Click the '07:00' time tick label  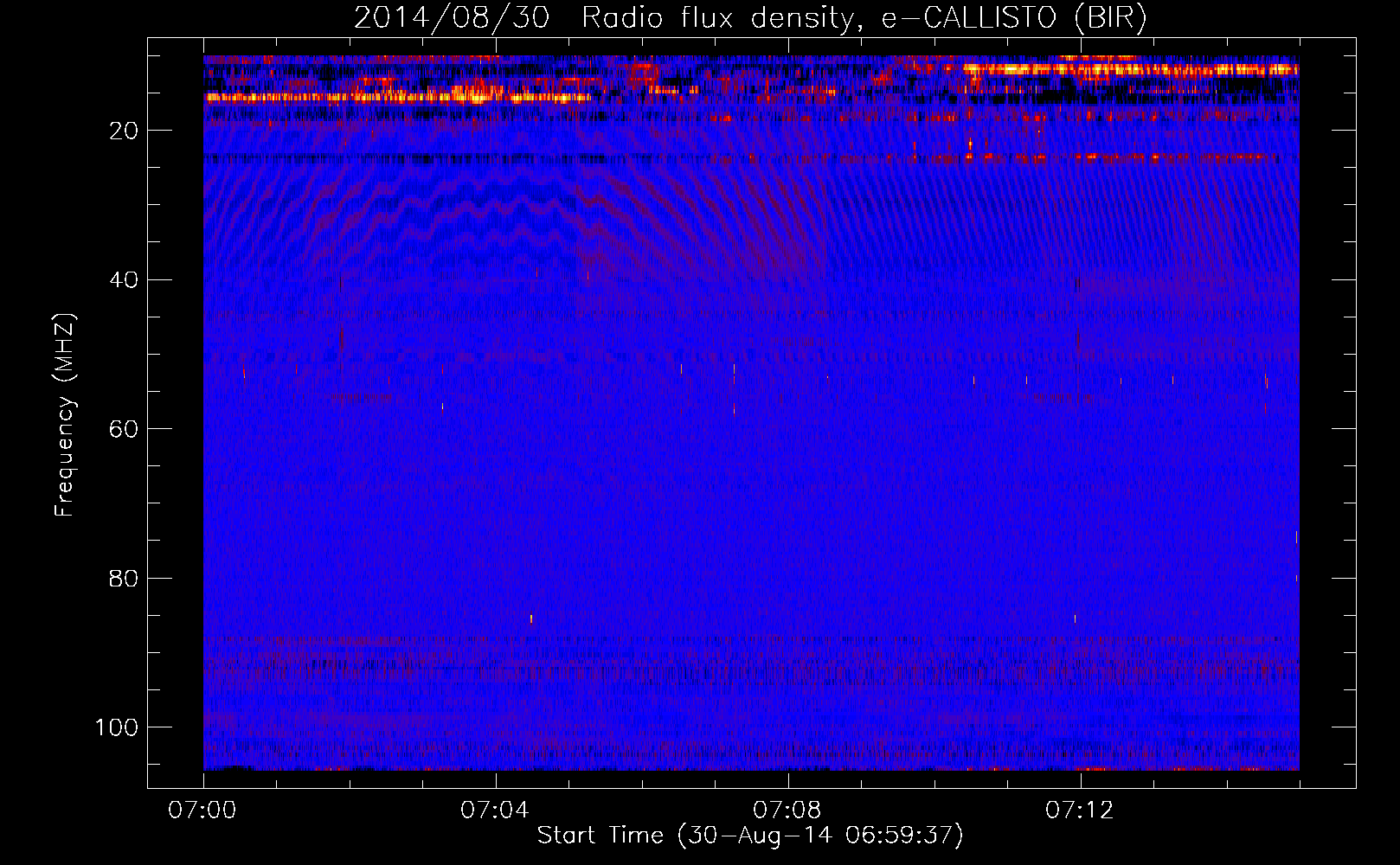pos(202,811)
